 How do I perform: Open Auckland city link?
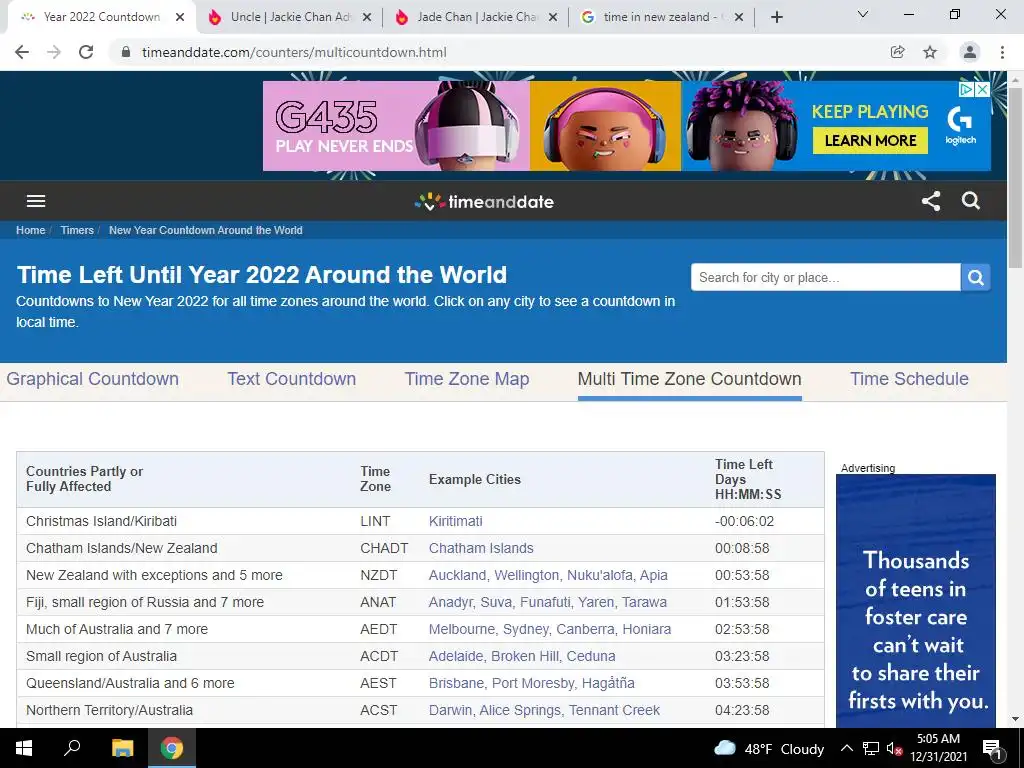click(457, 575)
